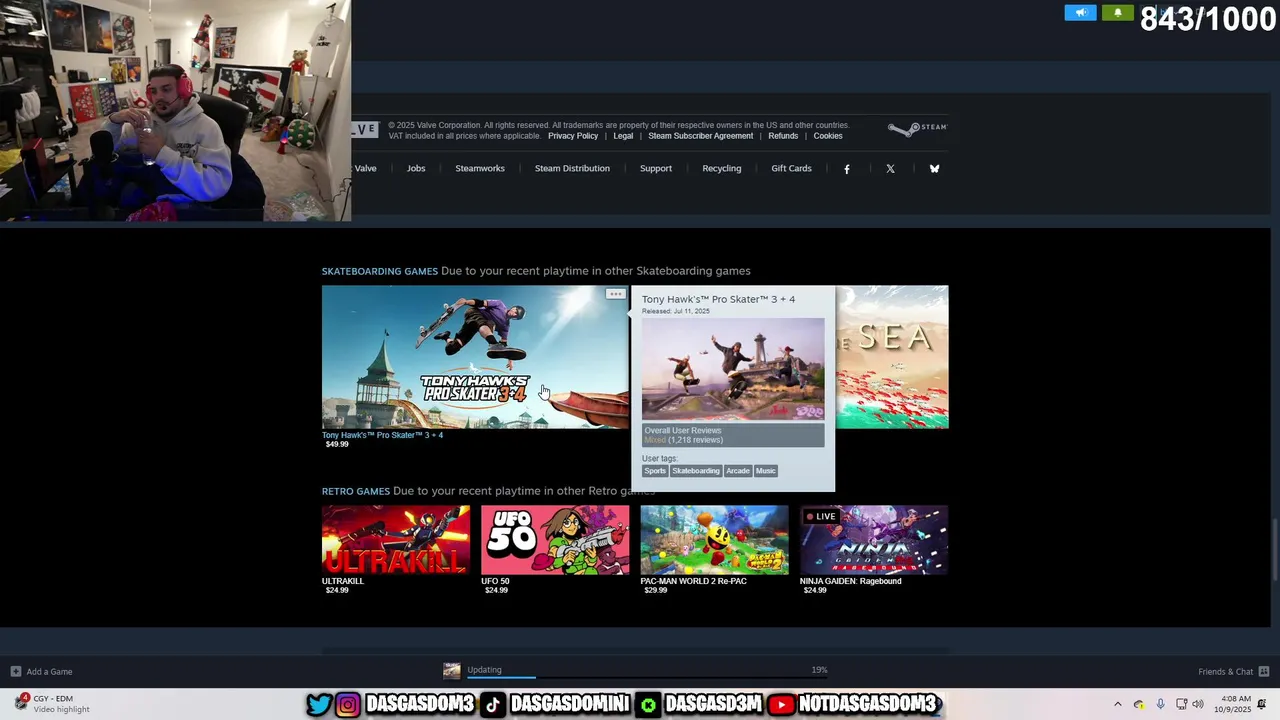Open the green notifications bell button
This screenshot has height=720, width=1280.
click(x=1117, y=13)
